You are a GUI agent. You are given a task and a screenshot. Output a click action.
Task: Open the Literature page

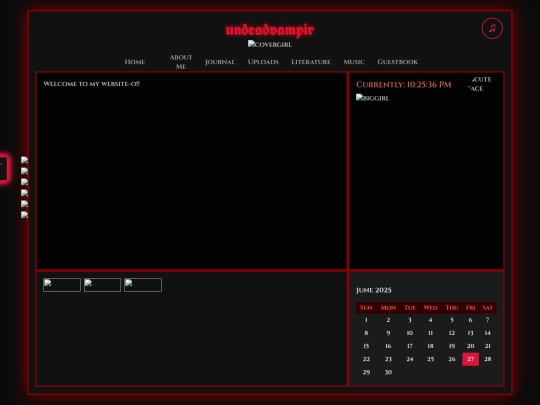(x=311, y=62)
